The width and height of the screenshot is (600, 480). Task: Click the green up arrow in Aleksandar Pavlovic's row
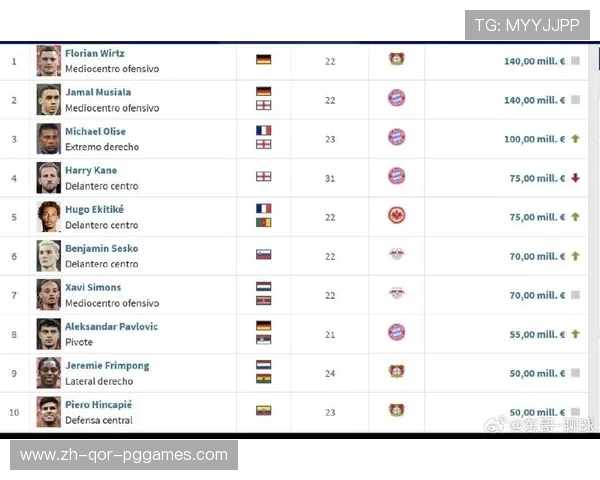pos(575,334)
